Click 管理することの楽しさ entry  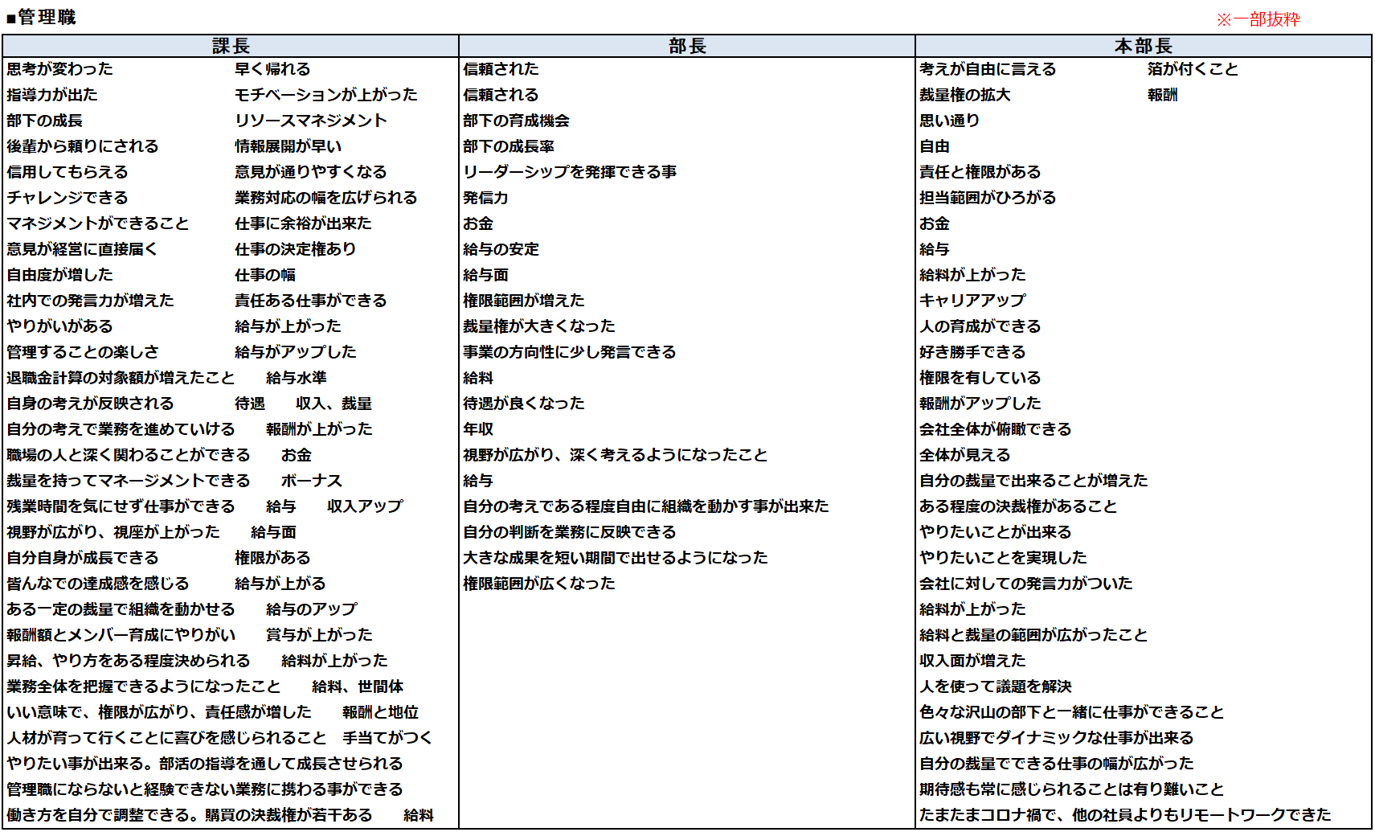click(x=82, y=352)
